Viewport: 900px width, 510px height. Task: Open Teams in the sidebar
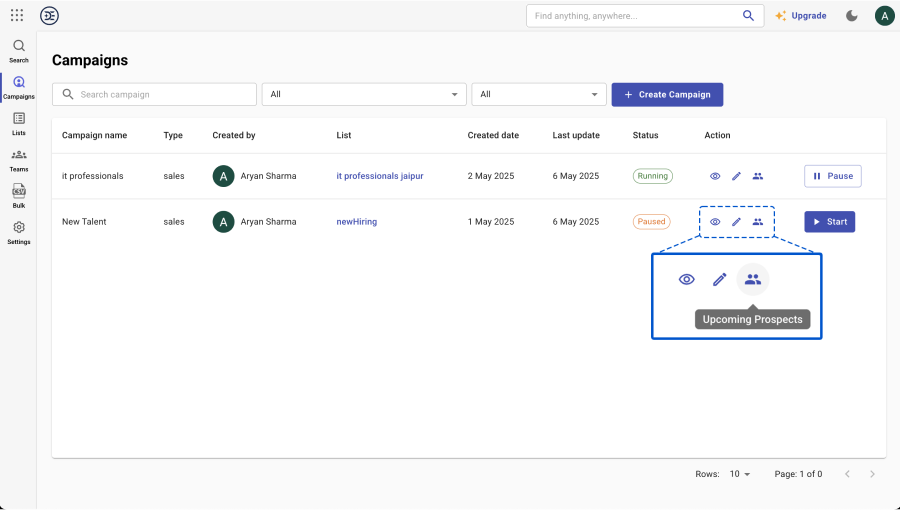tap(19, 161)
